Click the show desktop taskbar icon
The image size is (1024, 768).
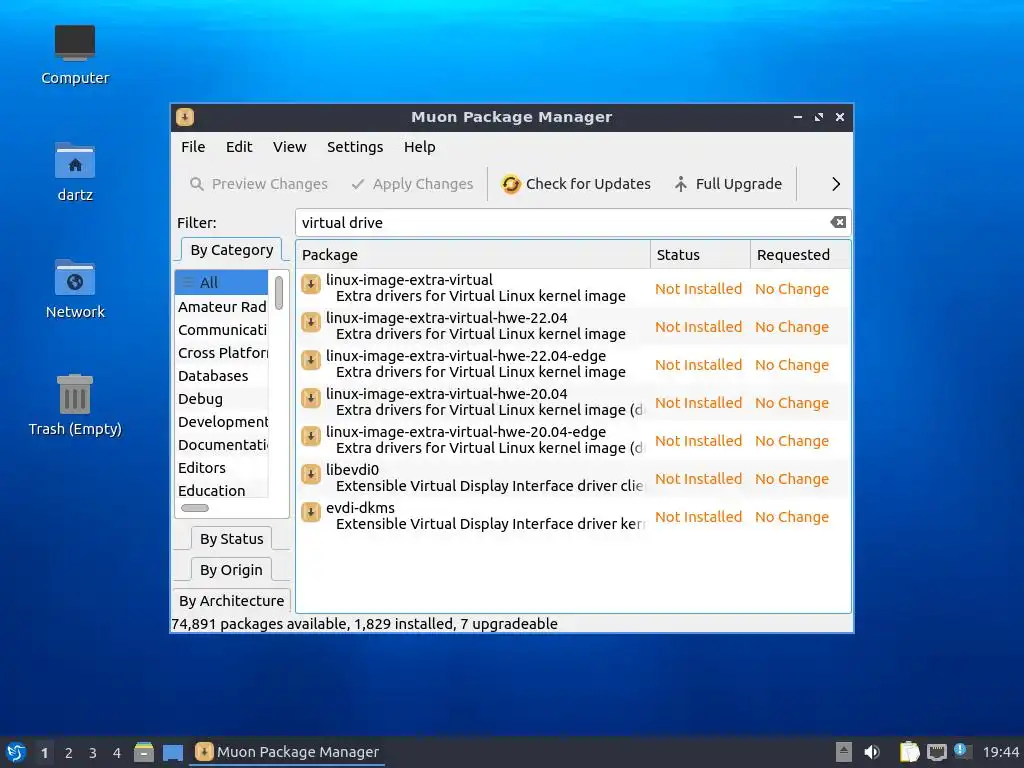point(172,752)
